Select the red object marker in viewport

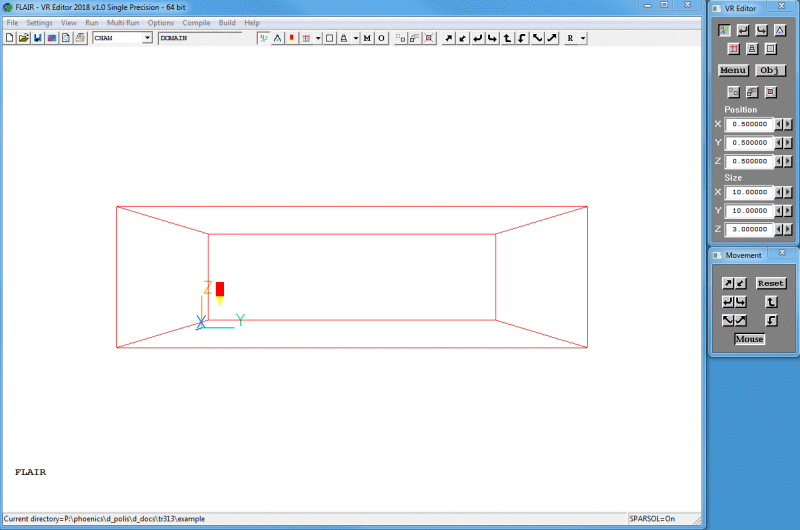[220, 289]
